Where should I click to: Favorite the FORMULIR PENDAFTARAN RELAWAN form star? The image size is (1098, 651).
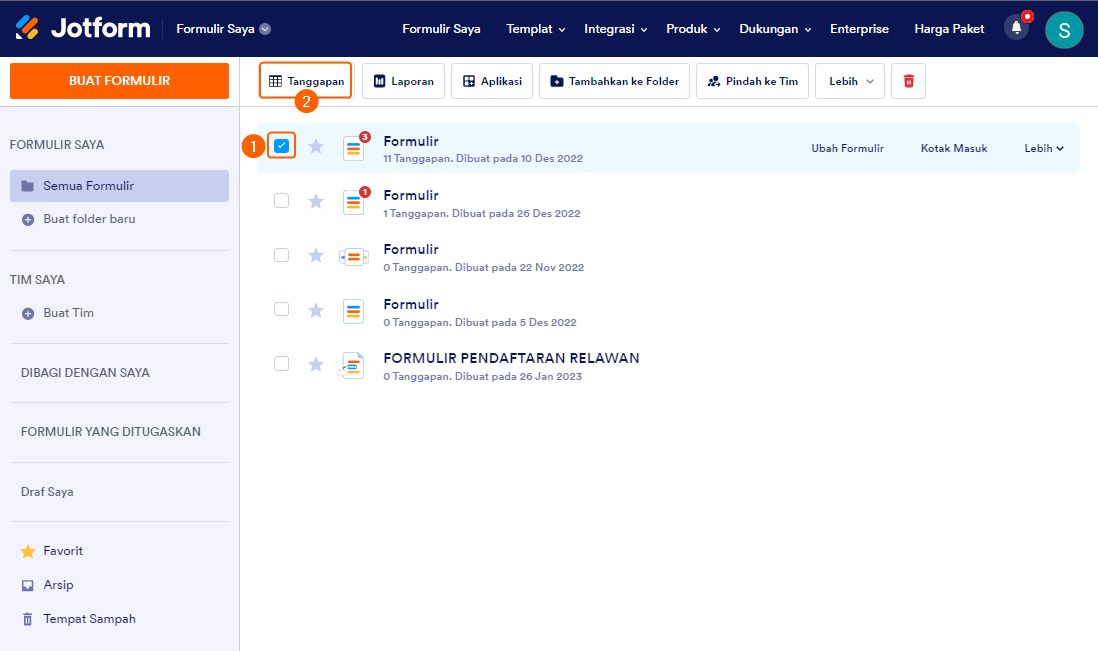(x=316, y=364)
